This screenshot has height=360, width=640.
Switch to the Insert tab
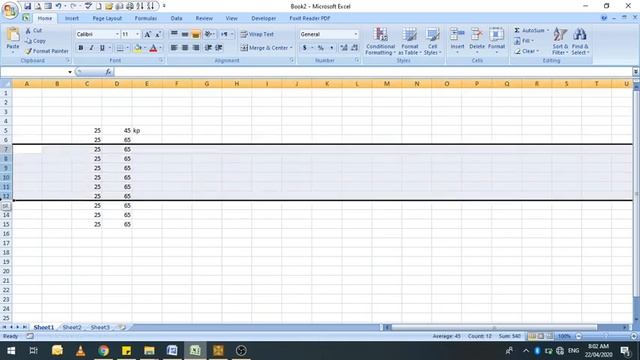click(x=72, y=18)
